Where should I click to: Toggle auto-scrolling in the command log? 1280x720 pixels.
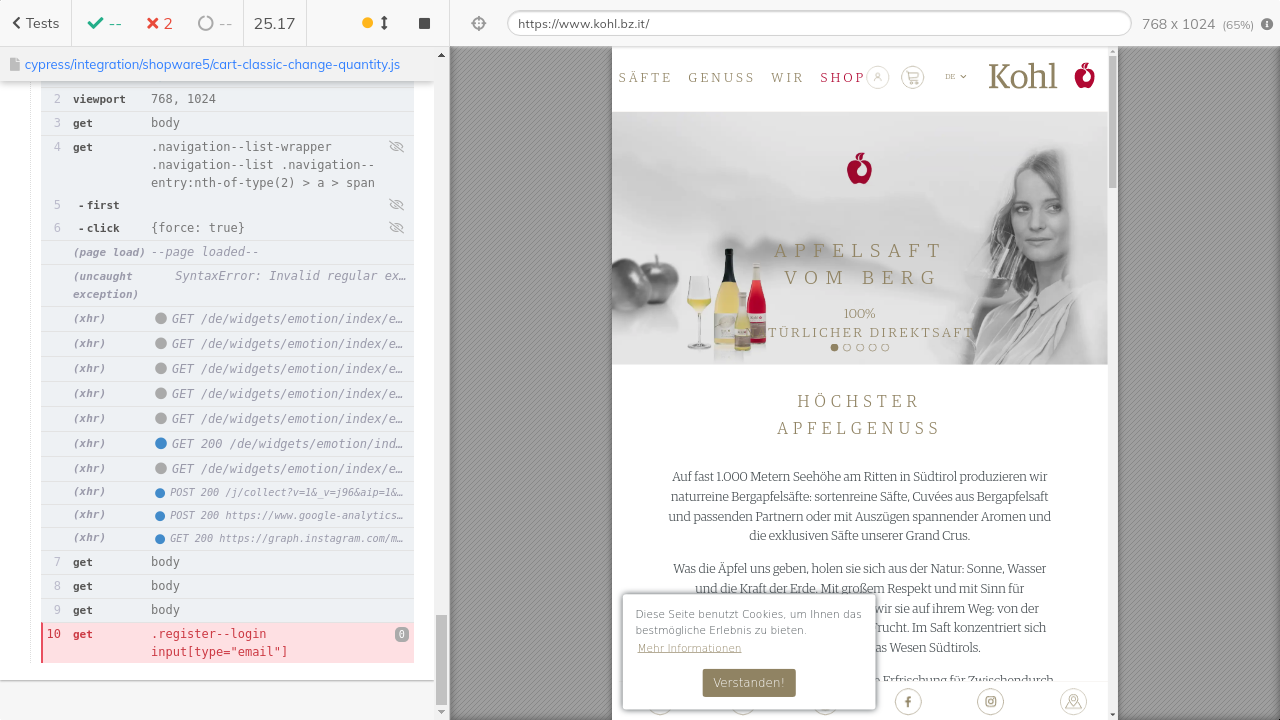tap(376, 23)
